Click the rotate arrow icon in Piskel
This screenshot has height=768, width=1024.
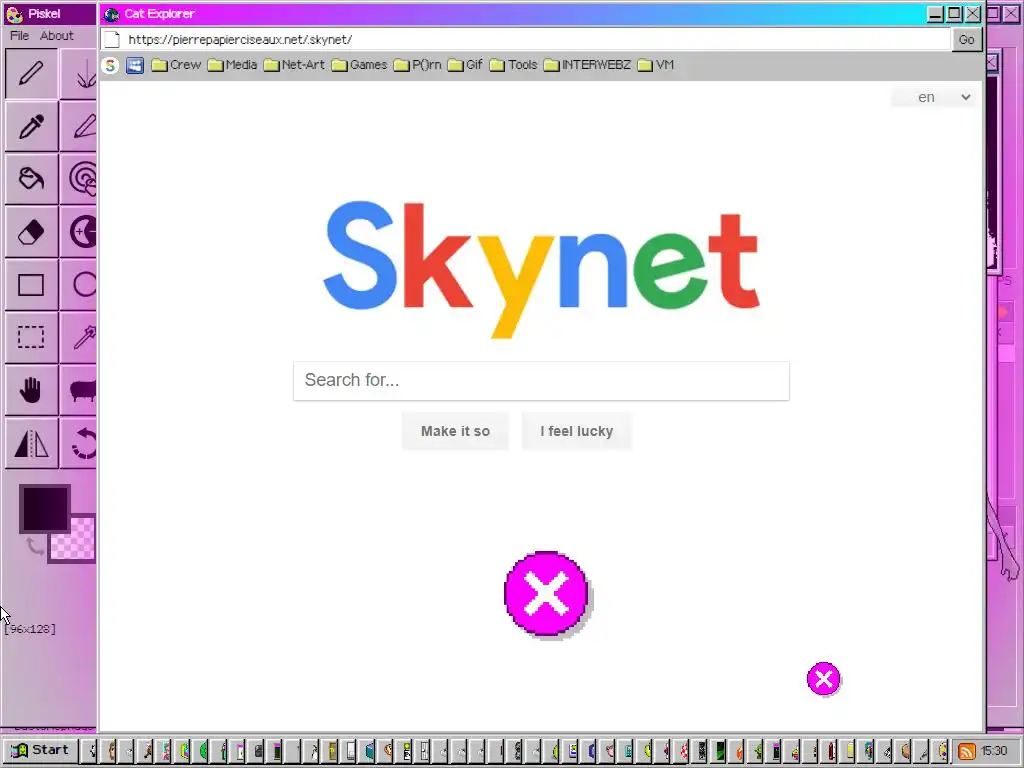(78, 444)
